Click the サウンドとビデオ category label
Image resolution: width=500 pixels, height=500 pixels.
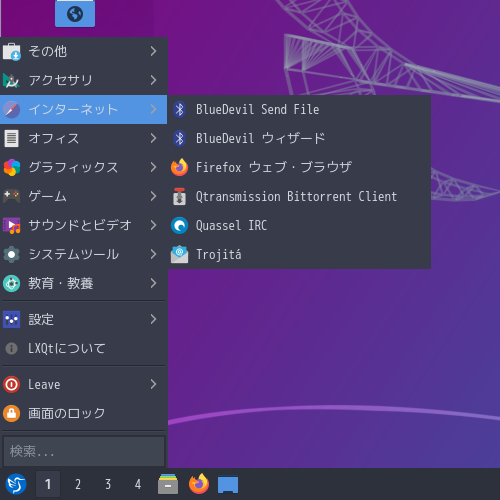[80, 225]
